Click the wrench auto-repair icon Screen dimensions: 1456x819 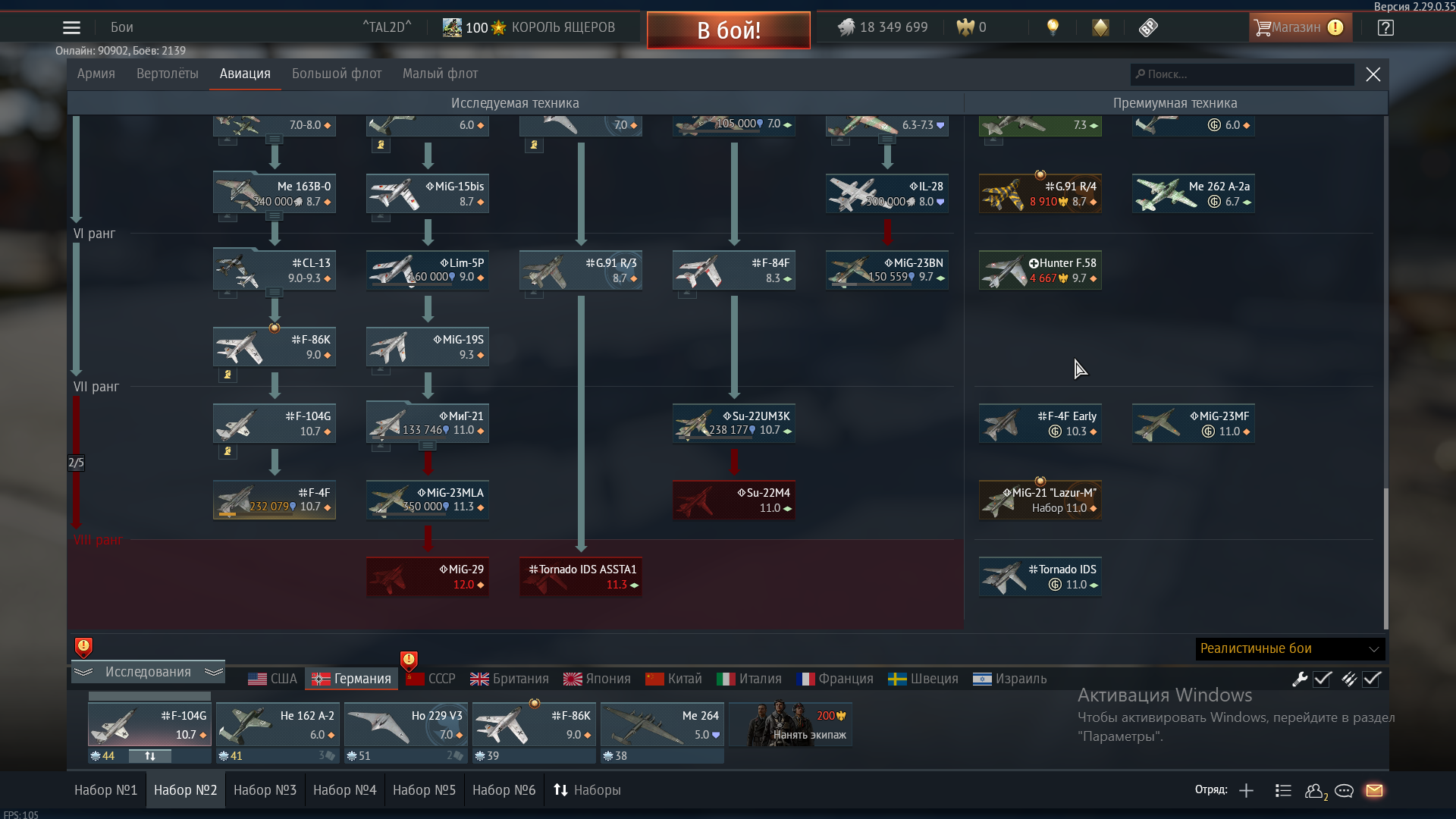(x=1300, y=679)
